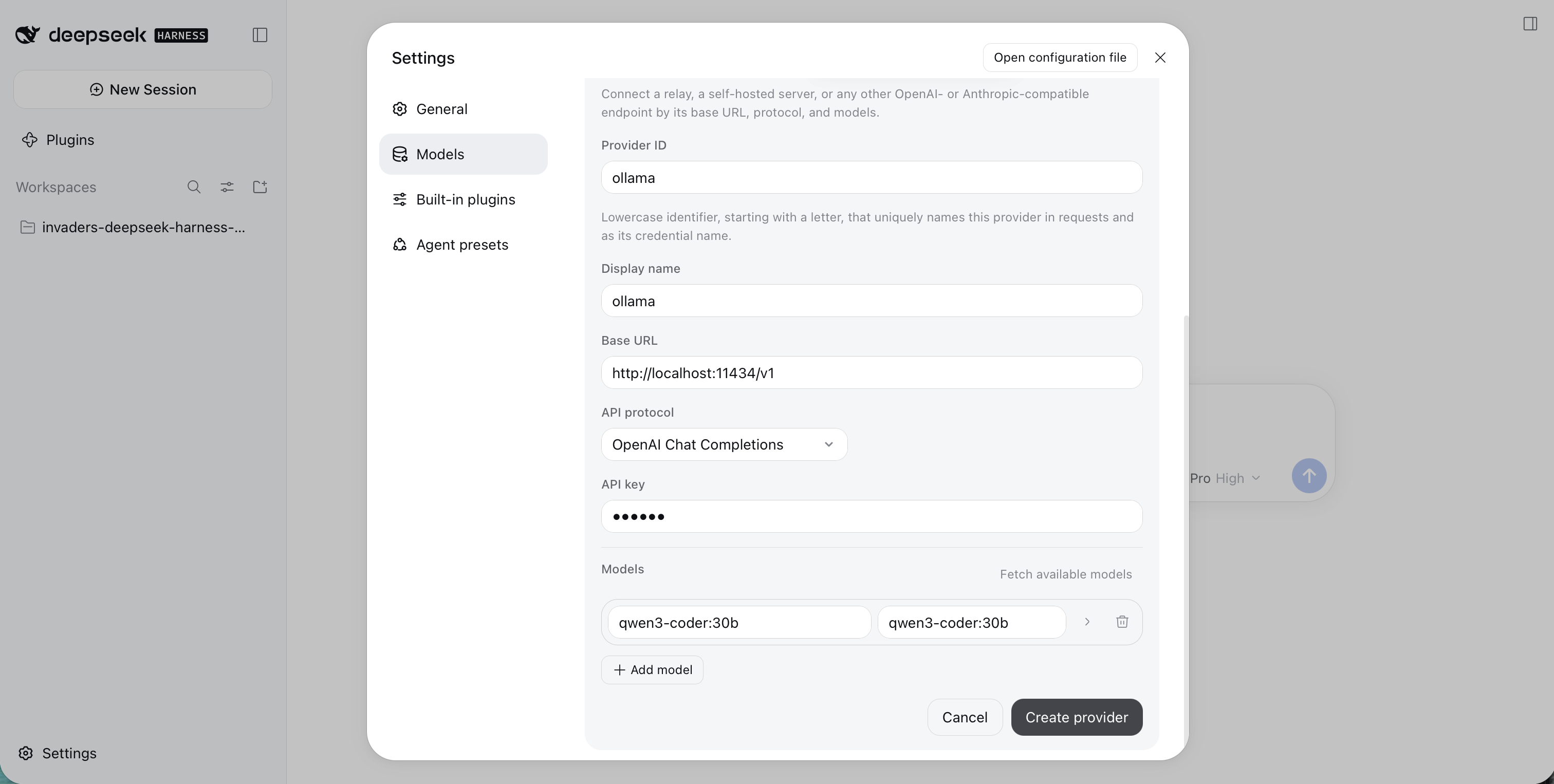Add a new workspace folder icon
Screen dimensions: 1554x784
click(x=260, y=187)
